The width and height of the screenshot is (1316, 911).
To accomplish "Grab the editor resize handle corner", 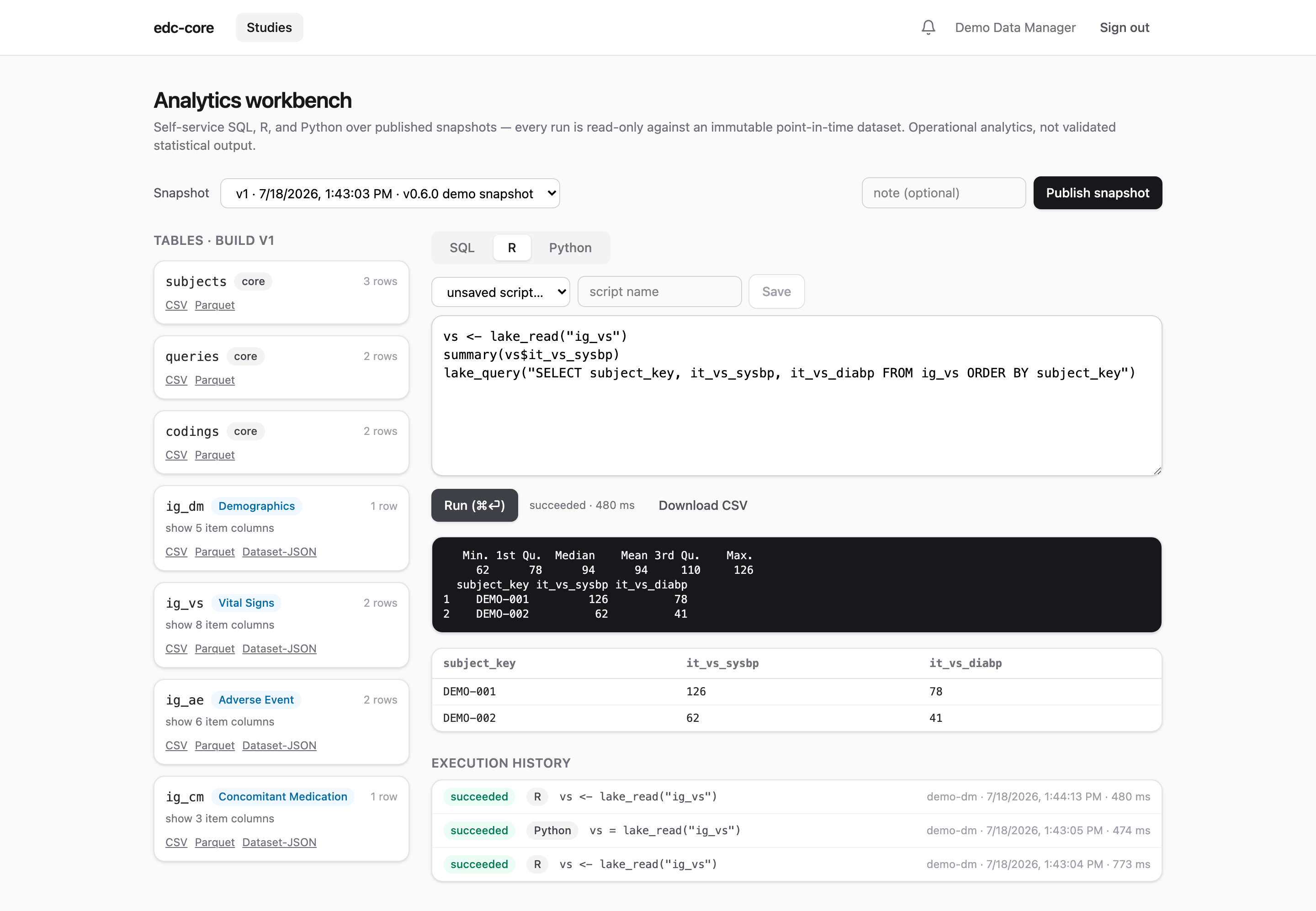I will pyautogui.click(x=1157, y=470).
